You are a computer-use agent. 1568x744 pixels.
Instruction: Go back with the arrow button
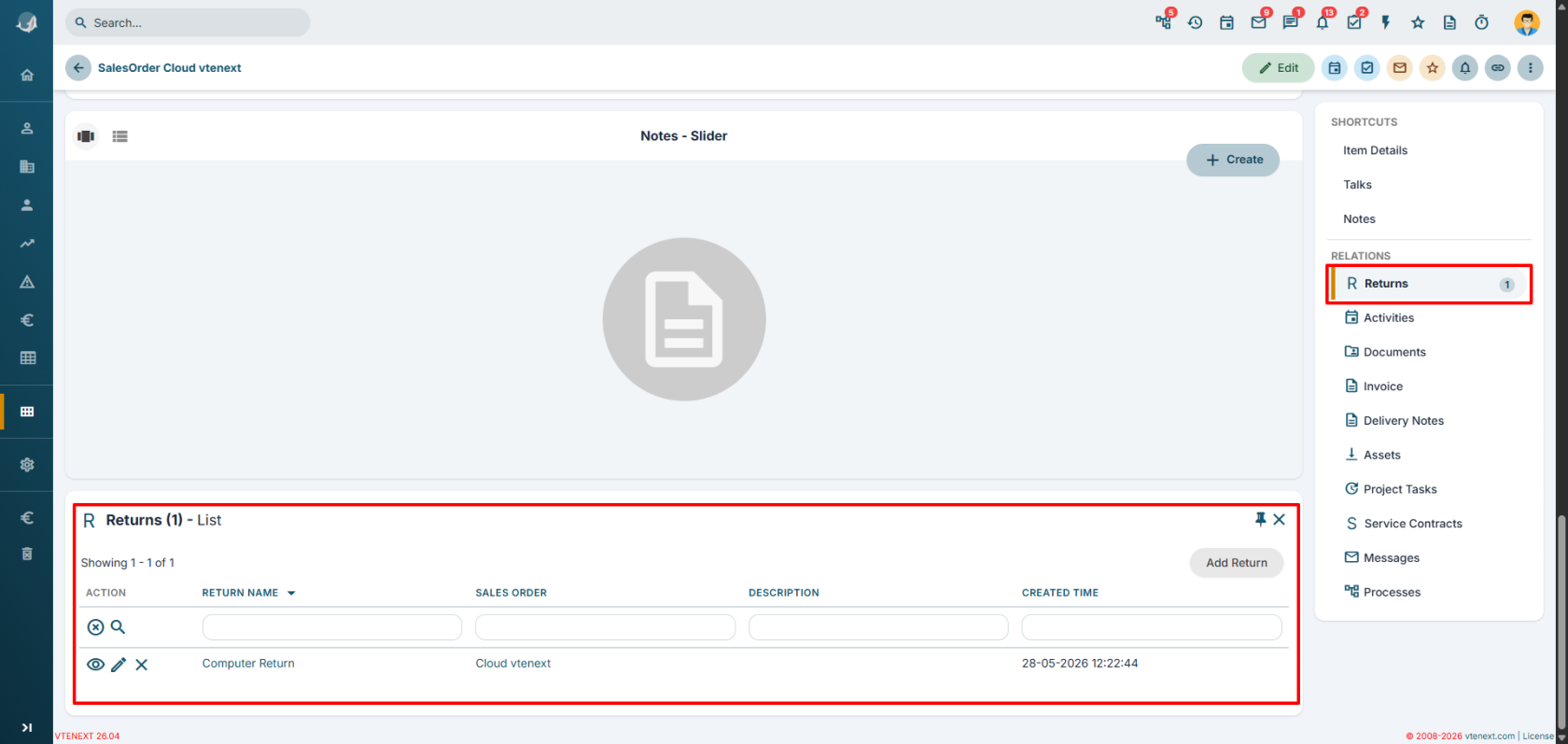click(78, 67)
